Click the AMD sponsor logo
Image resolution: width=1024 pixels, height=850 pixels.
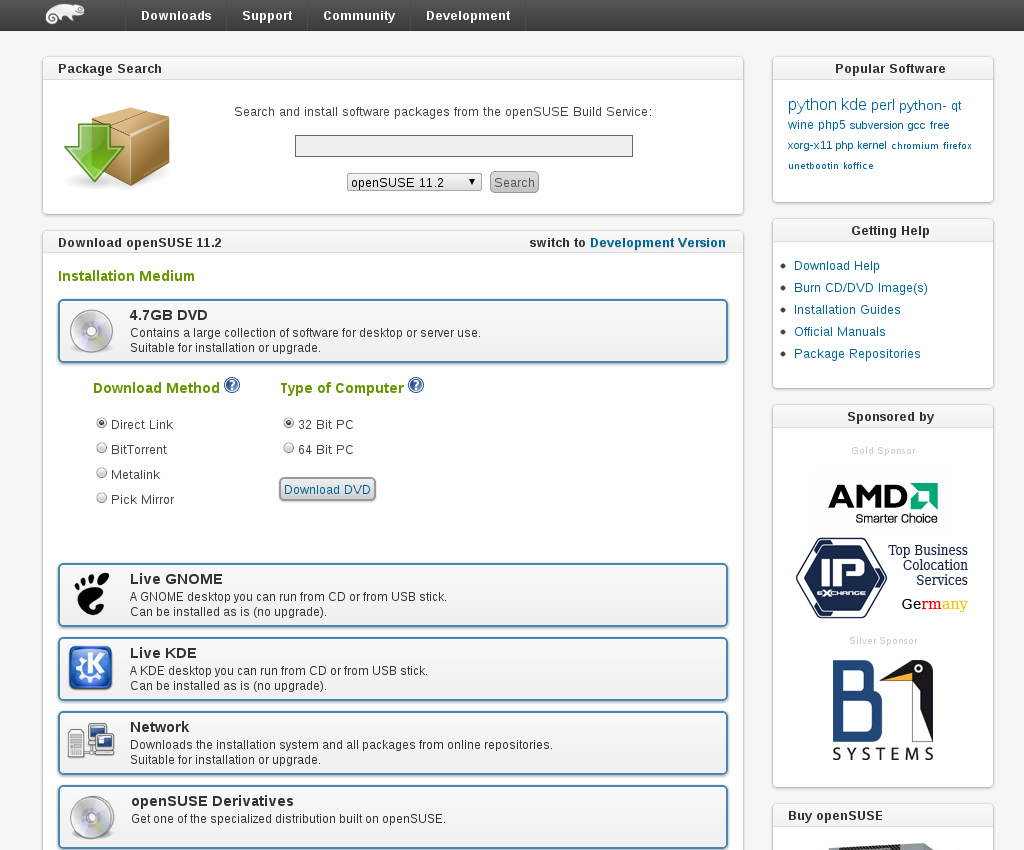882,503
